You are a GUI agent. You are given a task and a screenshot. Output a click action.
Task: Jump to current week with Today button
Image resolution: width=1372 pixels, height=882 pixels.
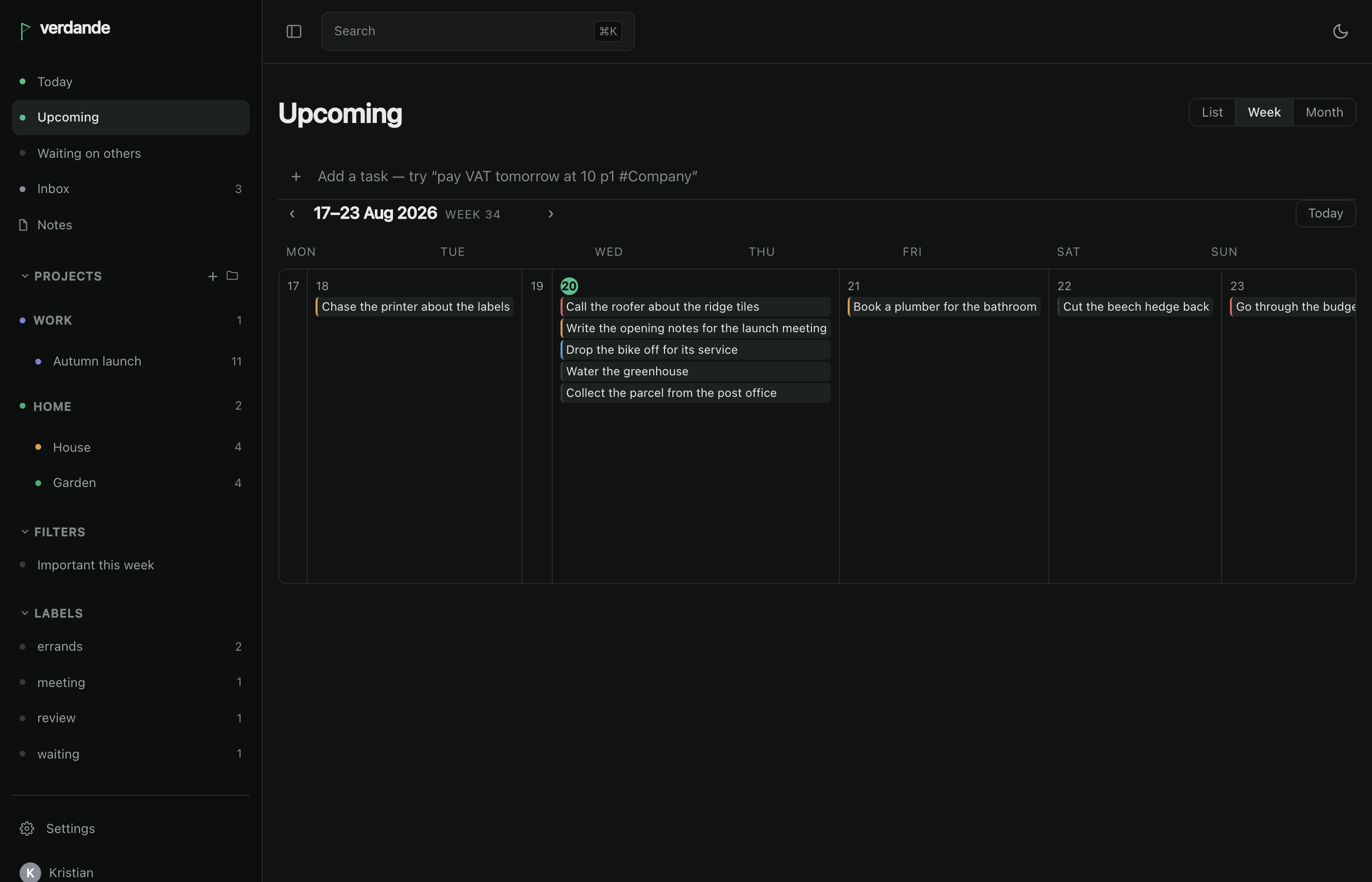point(1325,214)
